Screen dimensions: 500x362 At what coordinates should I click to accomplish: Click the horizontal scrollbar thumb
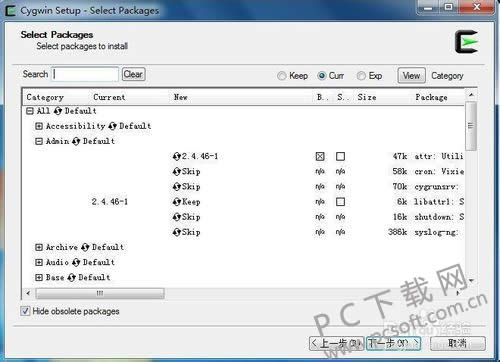pos(100,293)
